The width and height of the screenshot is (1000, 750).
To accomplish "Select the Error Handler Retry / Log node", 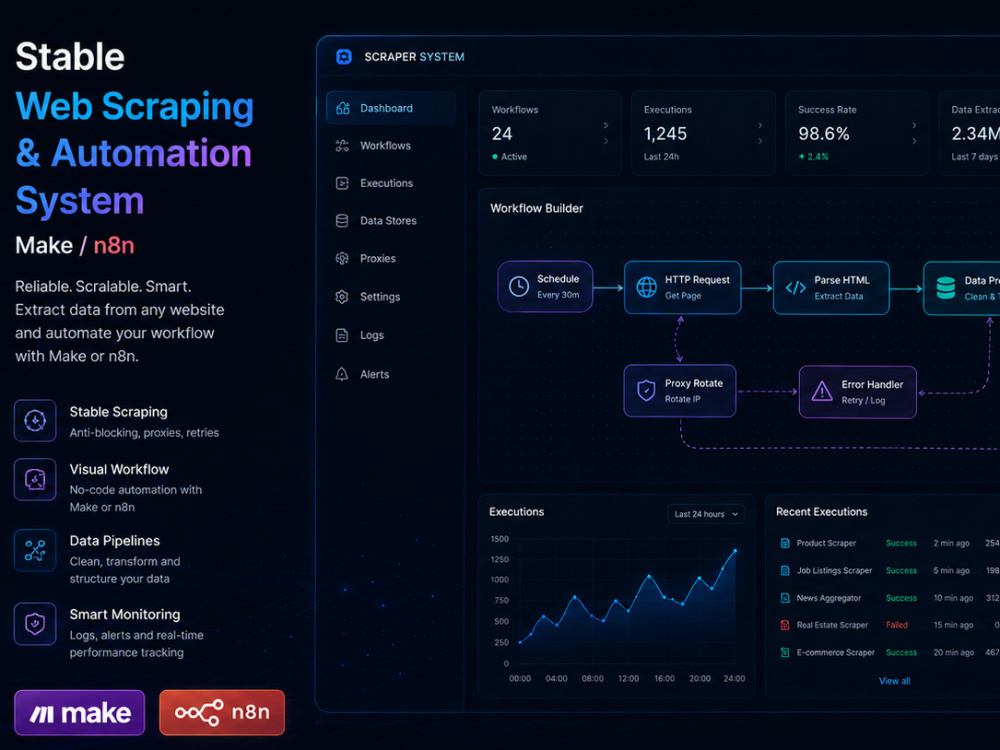I will tap(858, 392).
